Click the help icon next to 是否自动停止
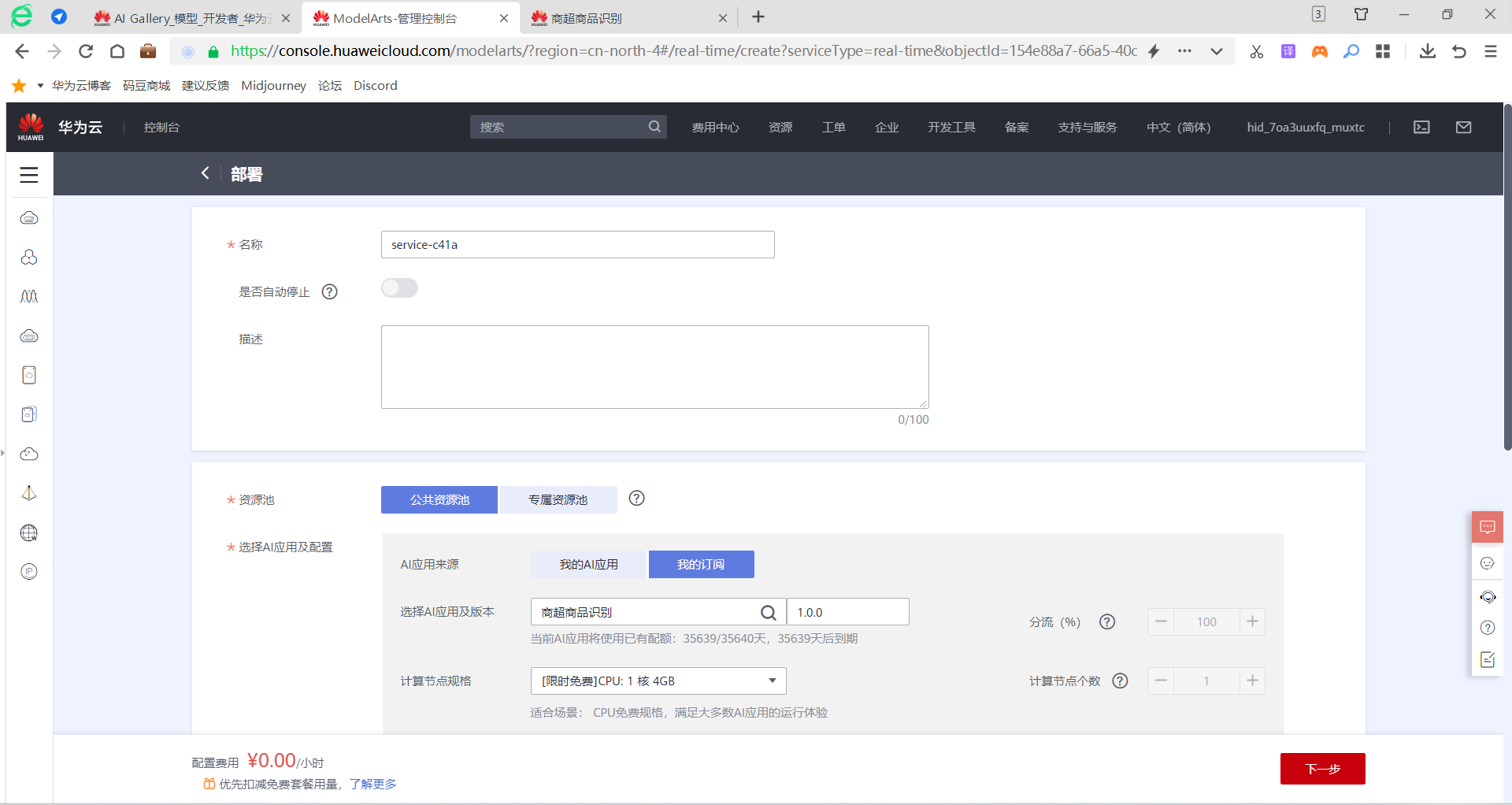This screenshot has width=1512, height=805. point(330,292)
